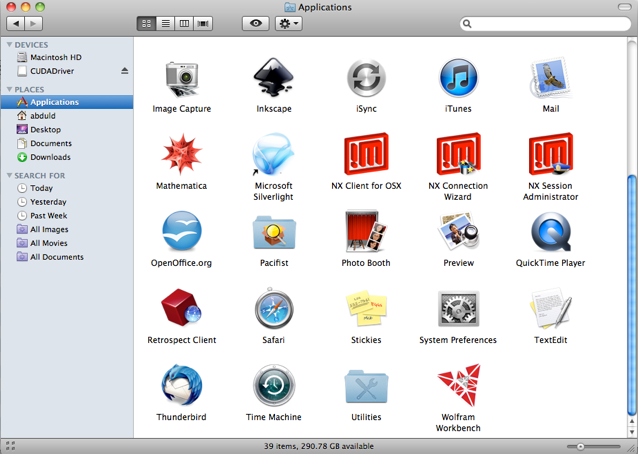The width and height of the screenshot is (639, 455).
Task: Open the All Movies smart folder
Action: coord(67,243)
